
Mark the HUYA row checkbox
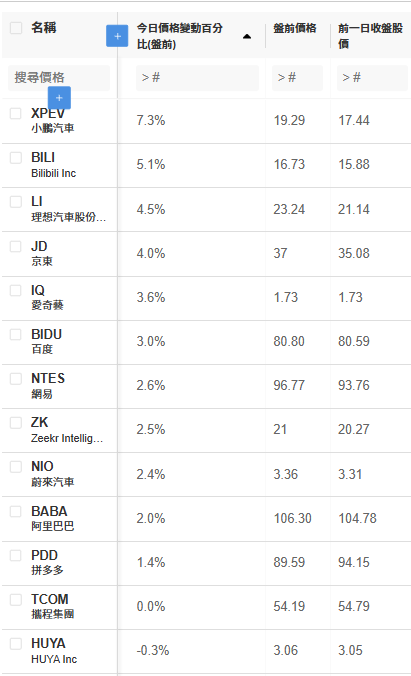tap(16, 644)
